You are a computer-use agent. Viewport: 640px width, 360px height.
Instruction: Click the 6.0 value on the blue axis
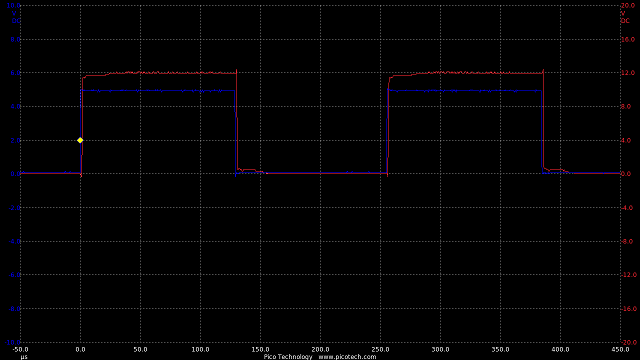click(15, 73)
